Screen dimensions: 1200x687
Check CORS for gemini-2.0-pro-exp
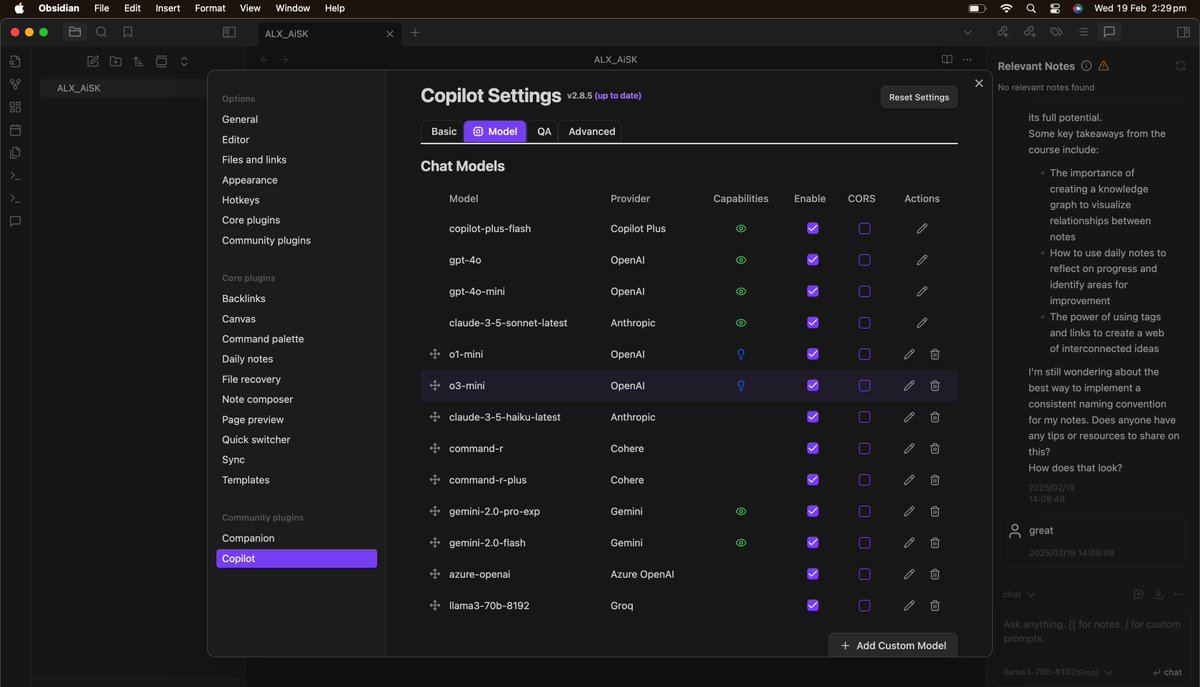(864, 511)
